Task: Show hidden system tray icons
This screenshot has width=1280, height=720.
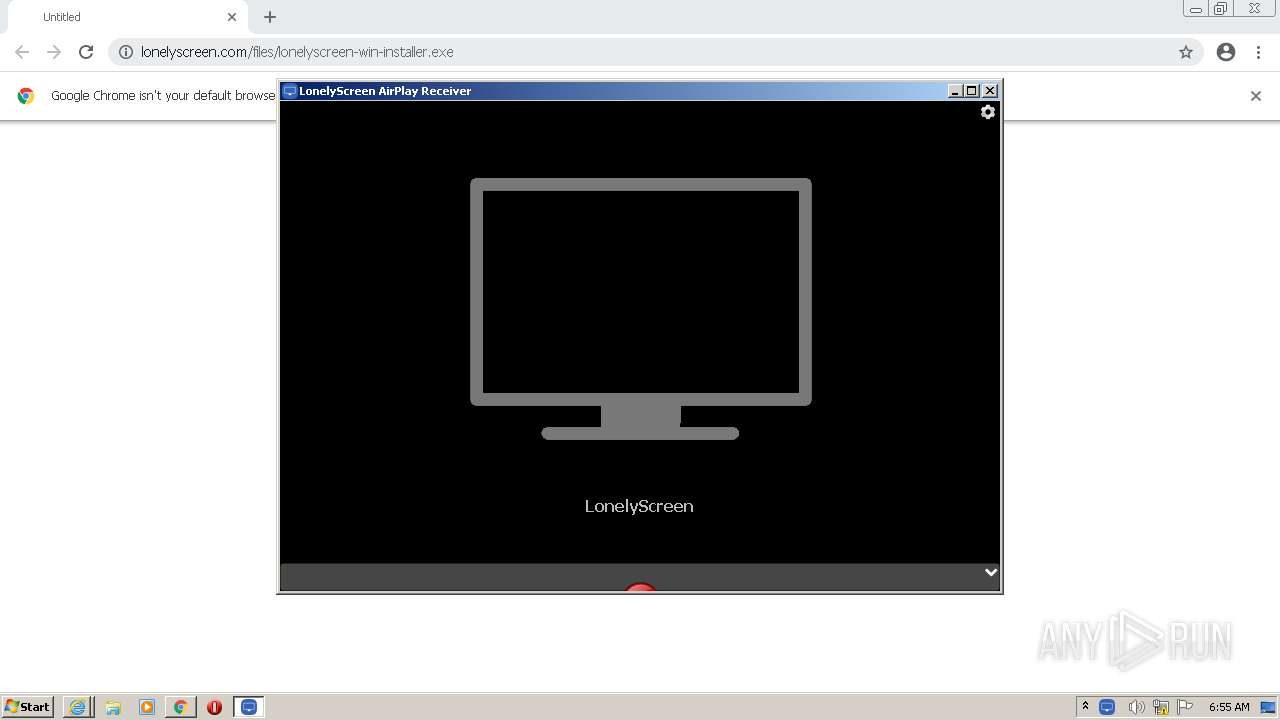Action: [1085, 707]
